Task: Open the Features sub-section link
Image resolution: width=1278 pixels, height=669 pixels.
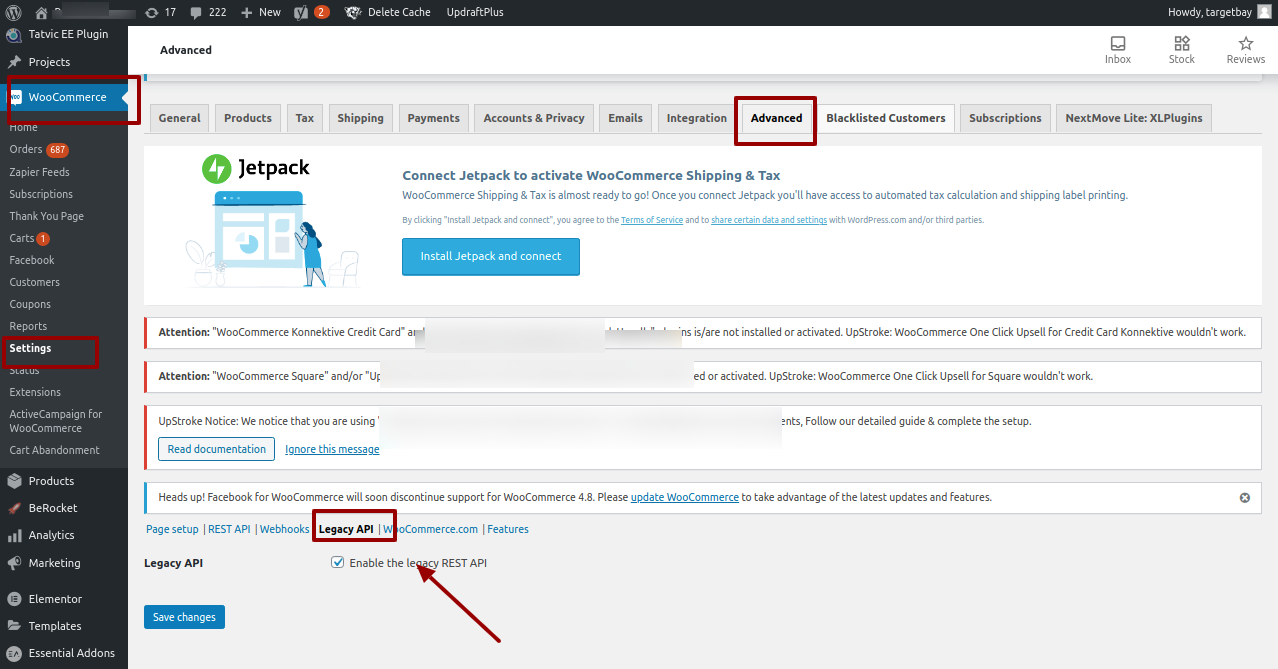Action: coord(508,529)
